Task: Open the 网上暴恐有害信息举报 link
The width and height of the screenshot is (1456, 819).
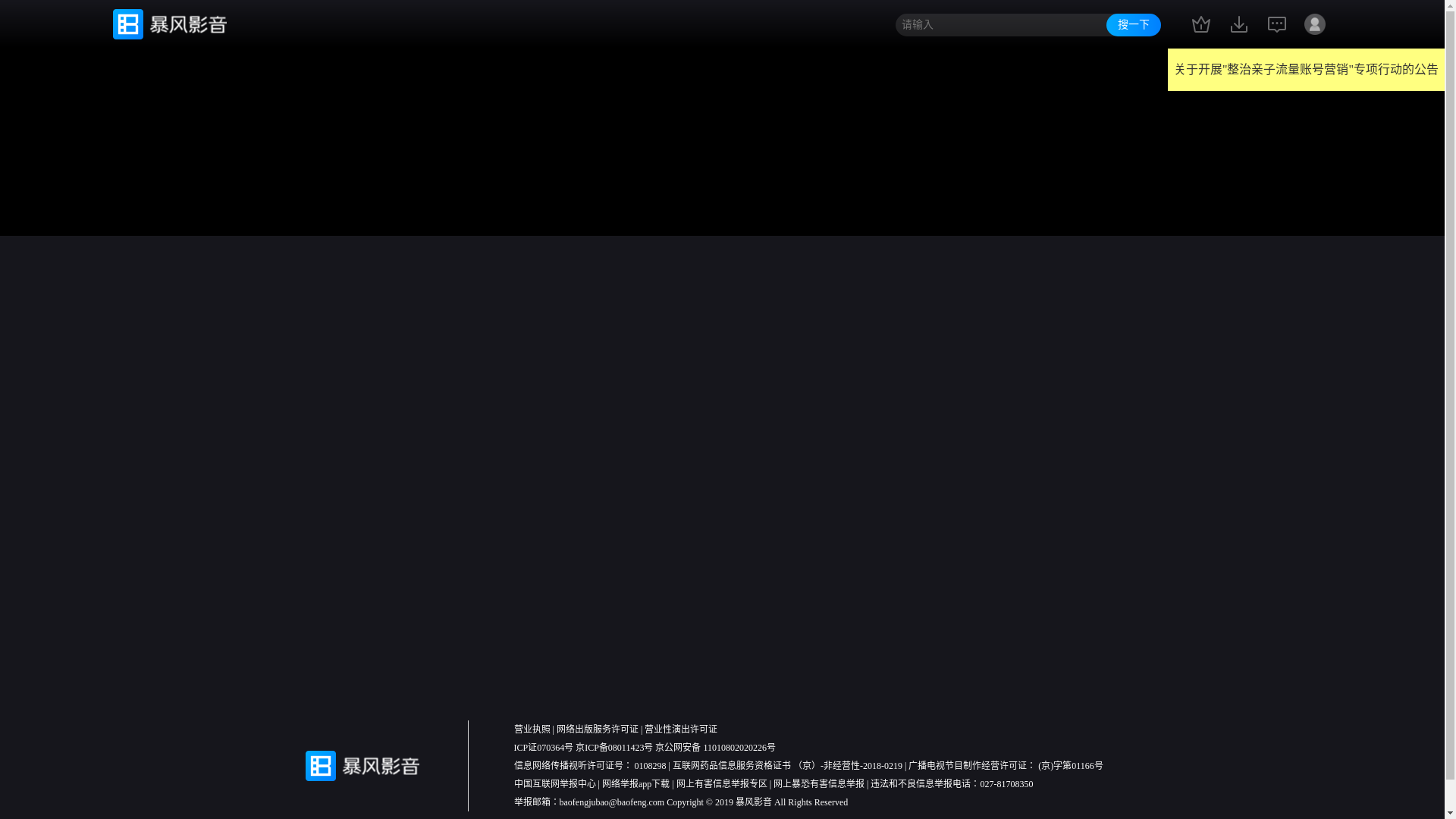Action: 818,784
